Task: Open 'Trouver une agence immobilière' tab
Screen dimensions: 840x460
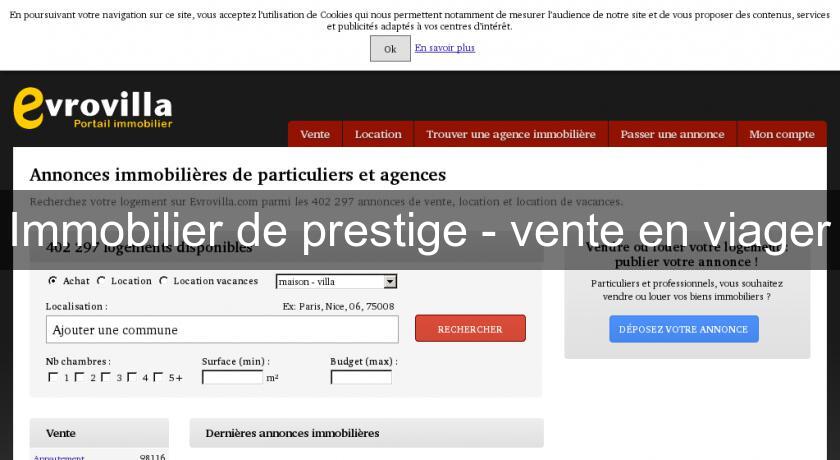Action: (x=510, y=134)
